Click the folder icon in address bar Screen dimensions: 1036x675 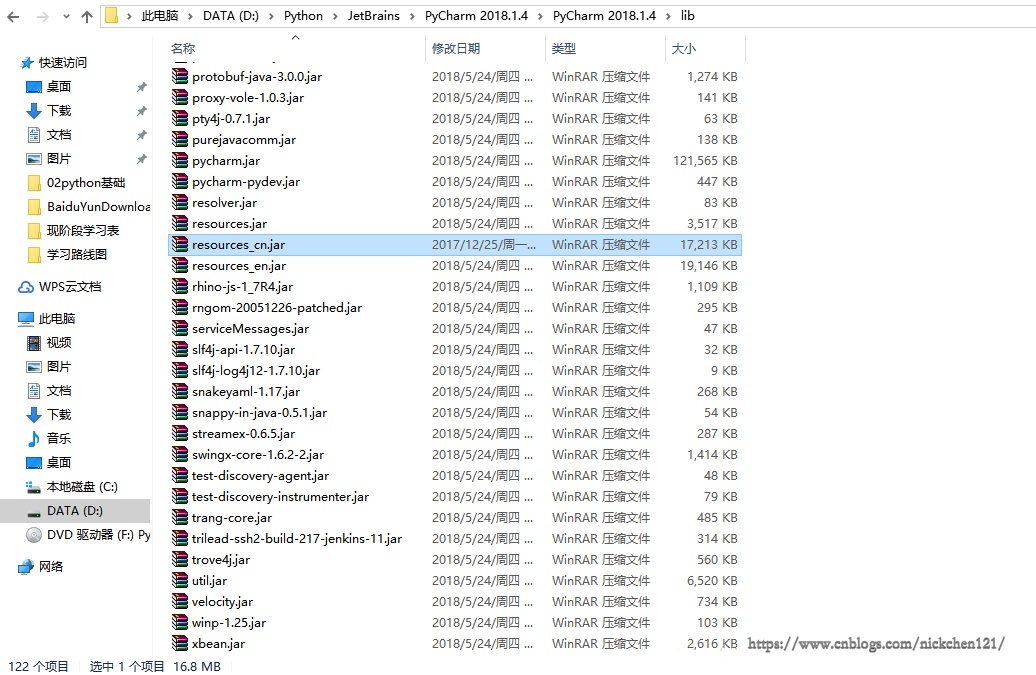(x=112, y=16)
